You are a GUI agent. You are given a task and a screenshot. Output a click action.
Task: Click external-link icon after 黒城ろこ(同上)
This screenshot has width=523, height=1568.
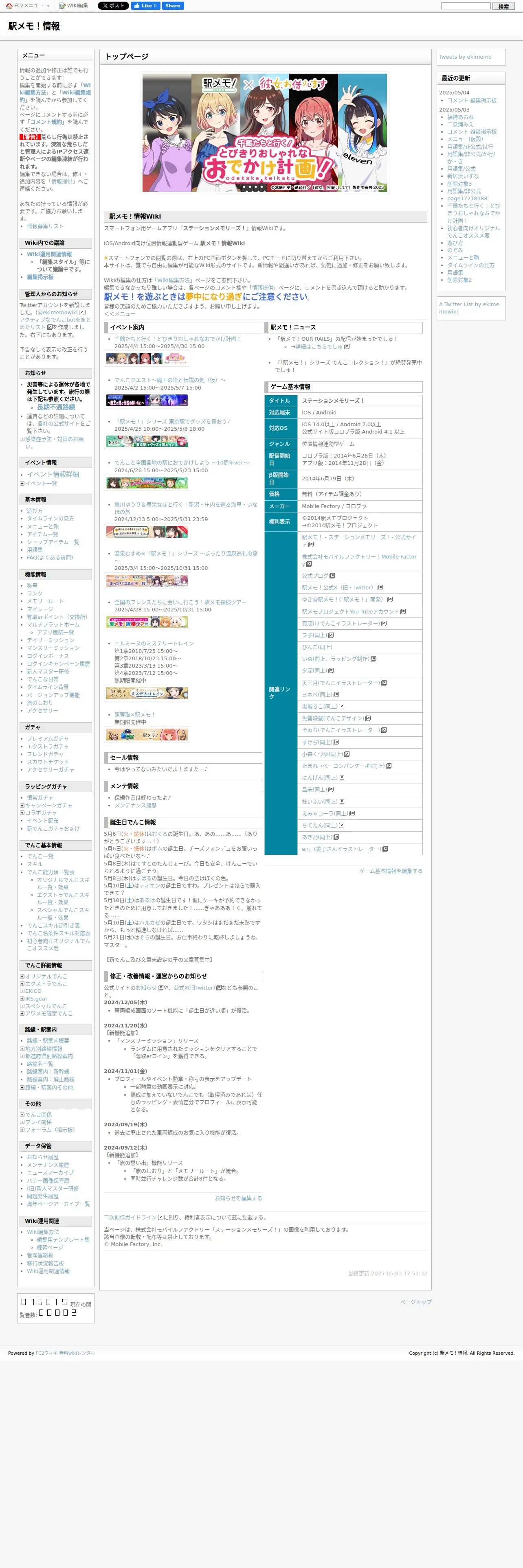(342, 707)
